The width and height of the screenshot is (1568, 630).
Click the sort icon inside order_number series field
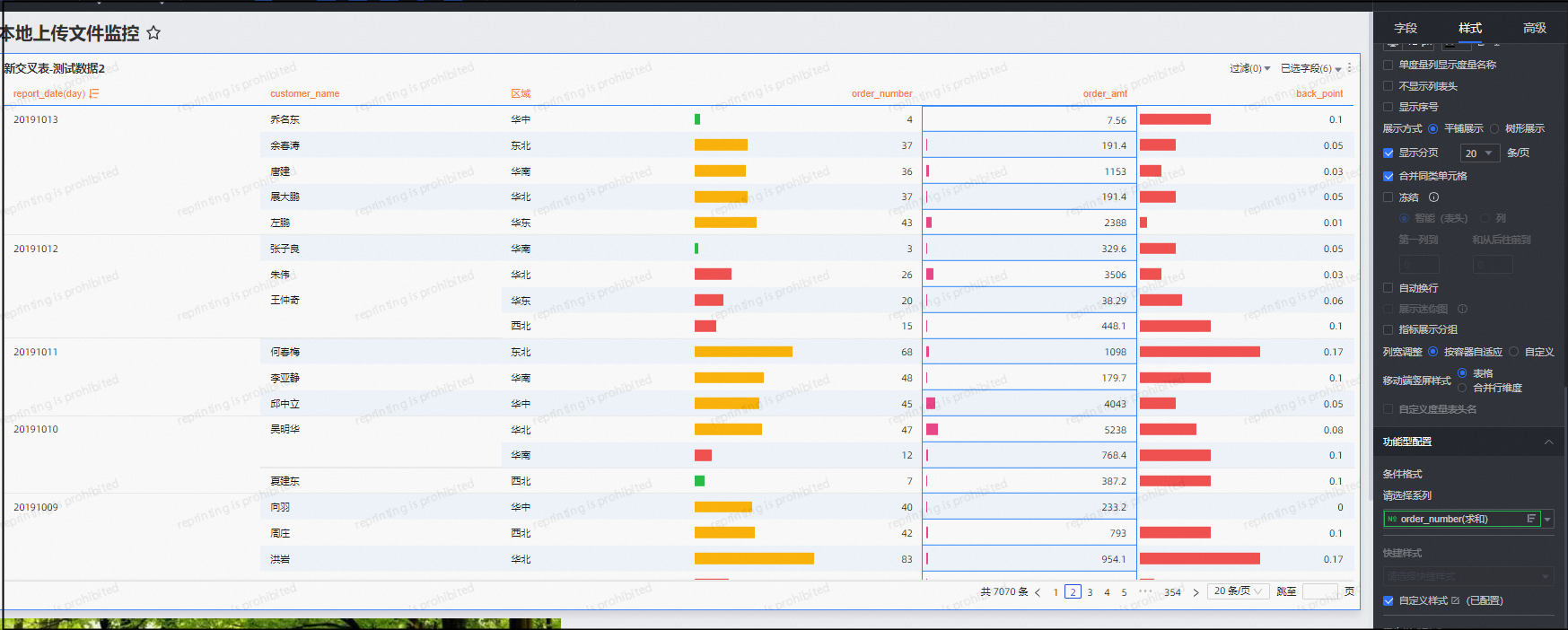coord(1531,519)
